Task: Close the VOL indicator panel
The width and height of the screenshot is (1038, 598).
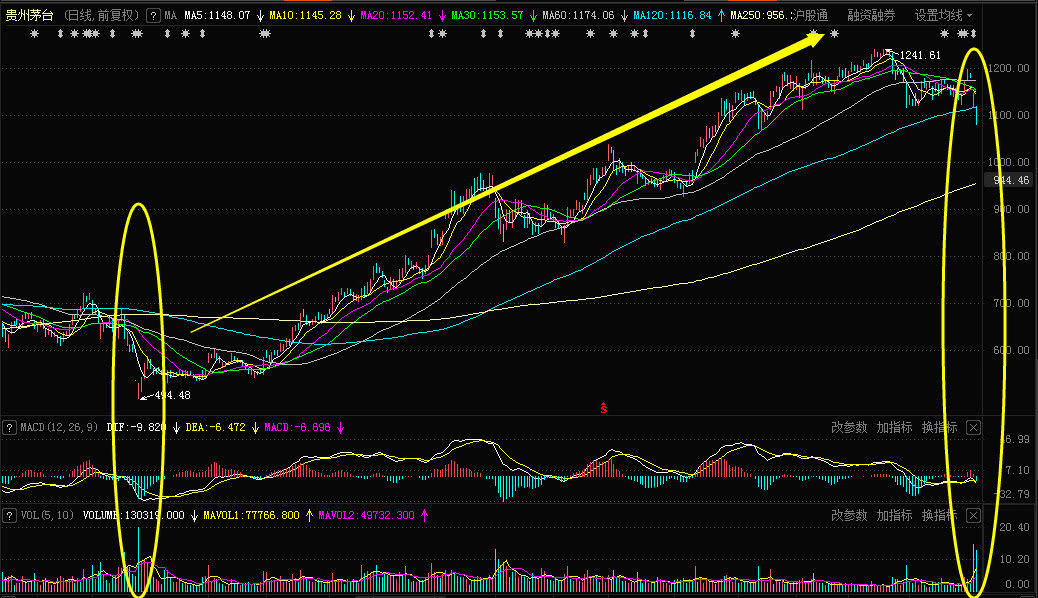Action: (x=973, y=515)
